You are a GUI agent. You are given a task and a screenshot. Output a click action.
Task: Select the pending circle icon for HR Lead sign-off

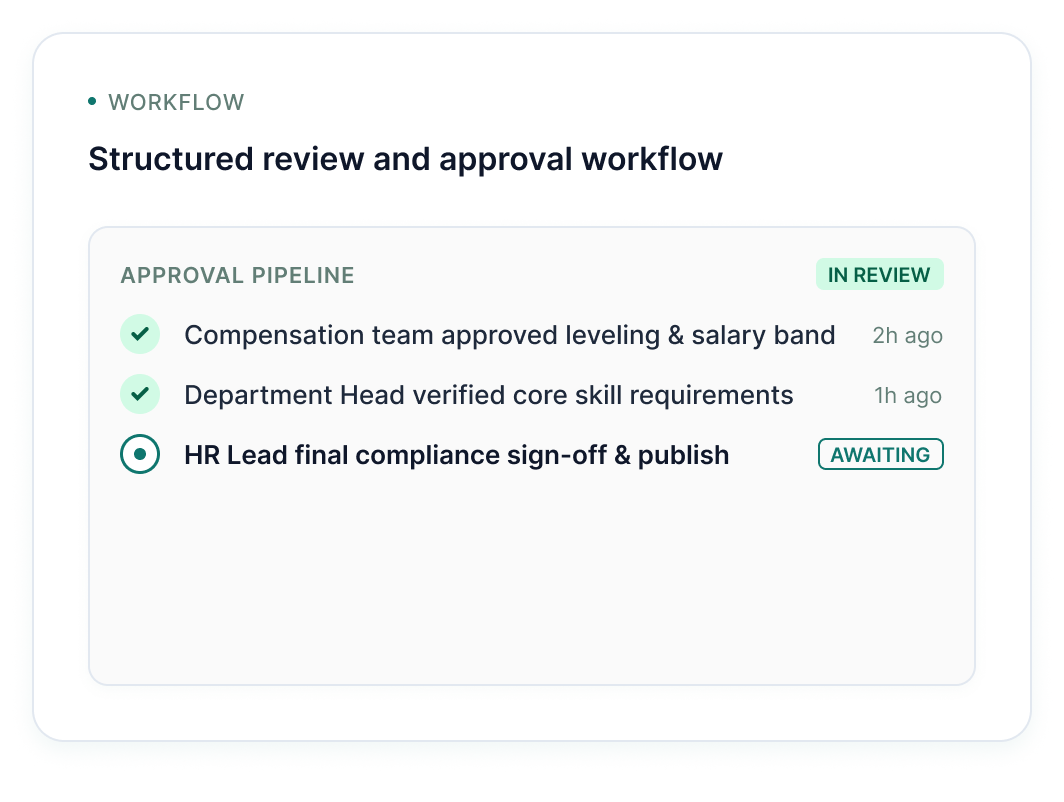click(x=140, y=454)
